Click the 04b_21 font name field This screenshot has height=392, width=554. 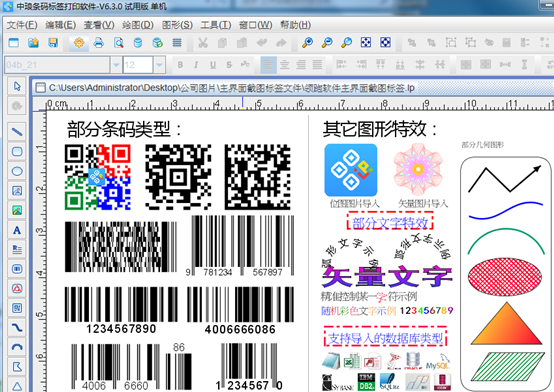click(x=57, y=65)
